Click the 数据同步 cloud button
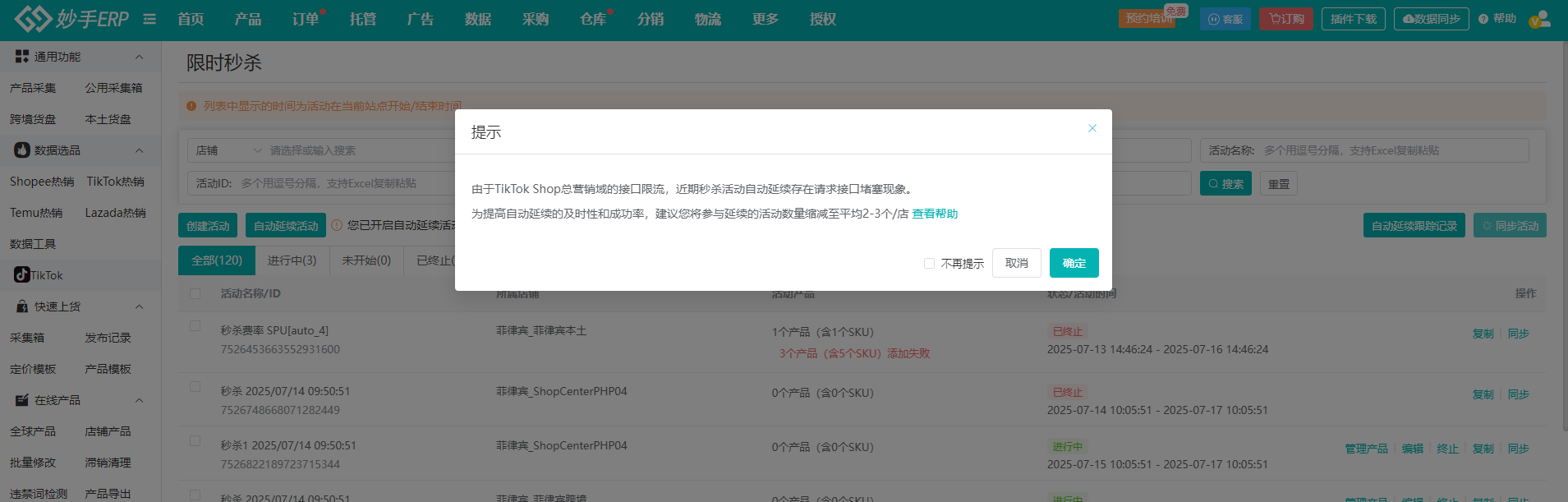The width and height of the screenshot is (1568, 502). tap(1432, 19)
